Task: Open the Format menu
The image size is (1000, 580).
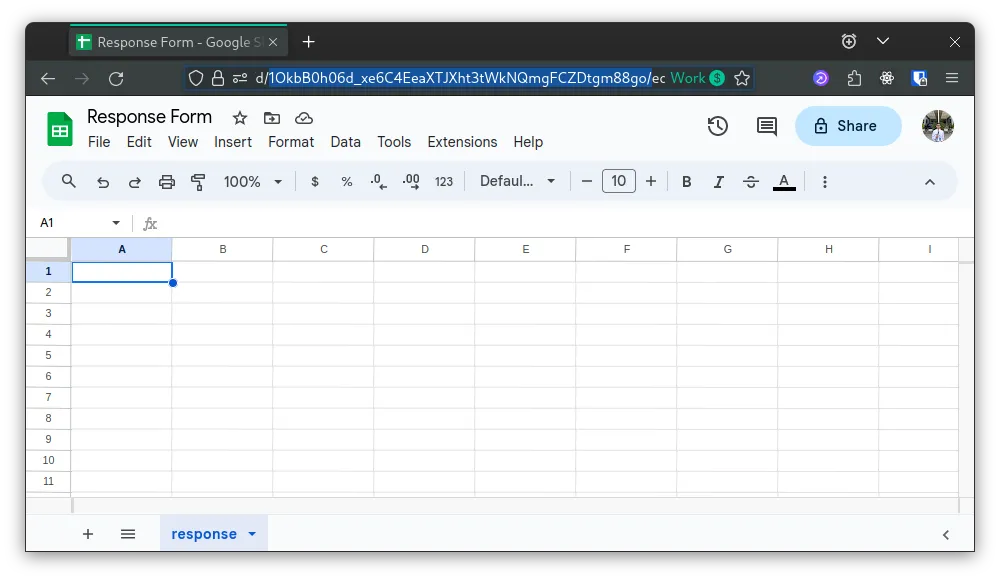Action: point(291,142)
